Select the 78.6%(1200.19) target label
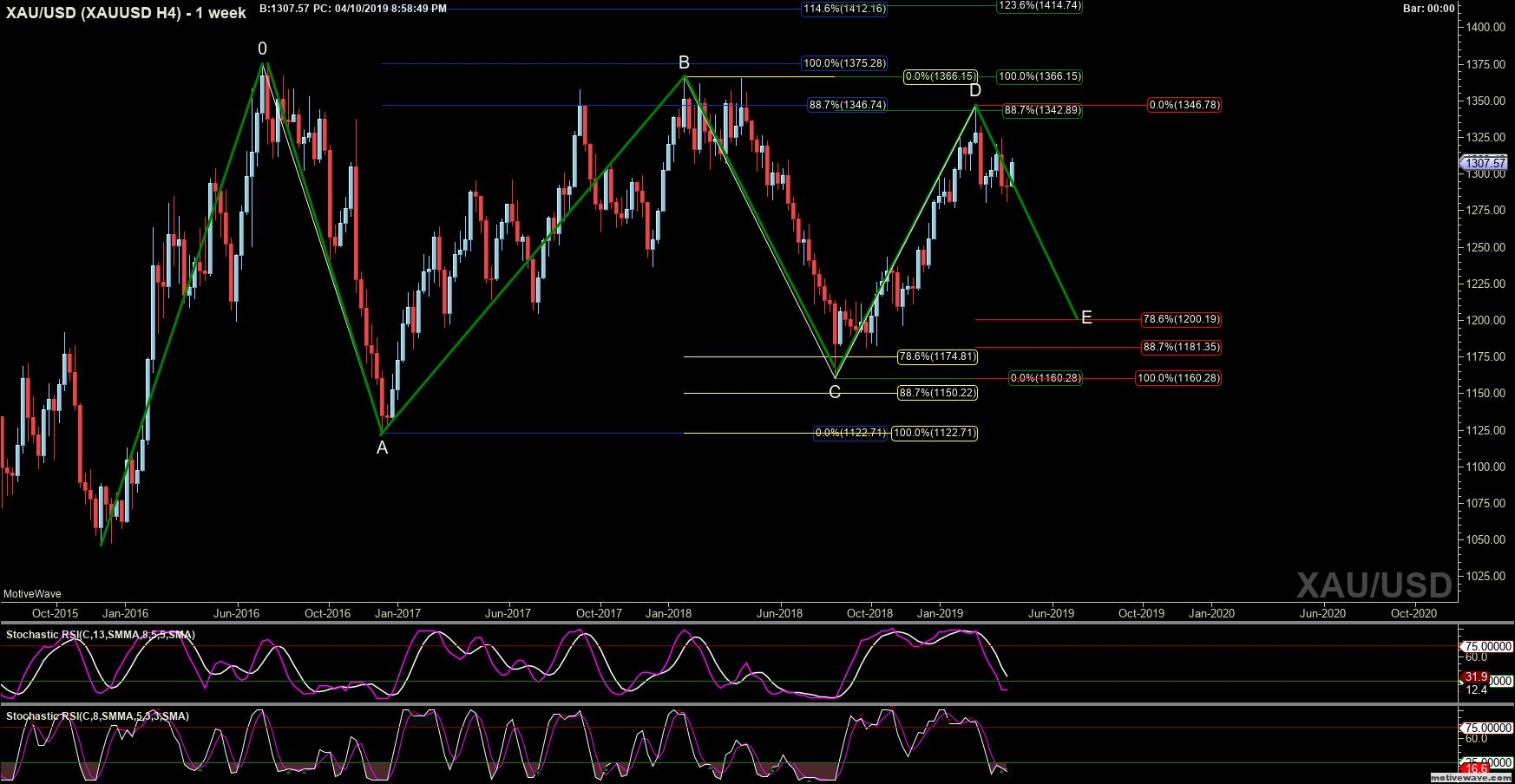Viewport: 1515px width, 784px height. [1181, 319]
